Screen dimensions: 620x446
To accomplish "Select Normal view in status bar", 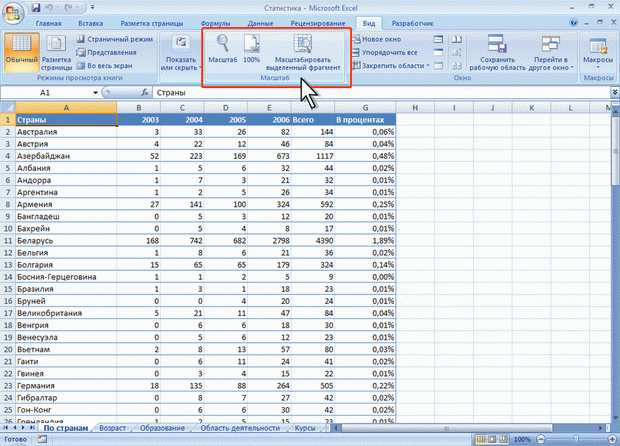I will point(481,439).
